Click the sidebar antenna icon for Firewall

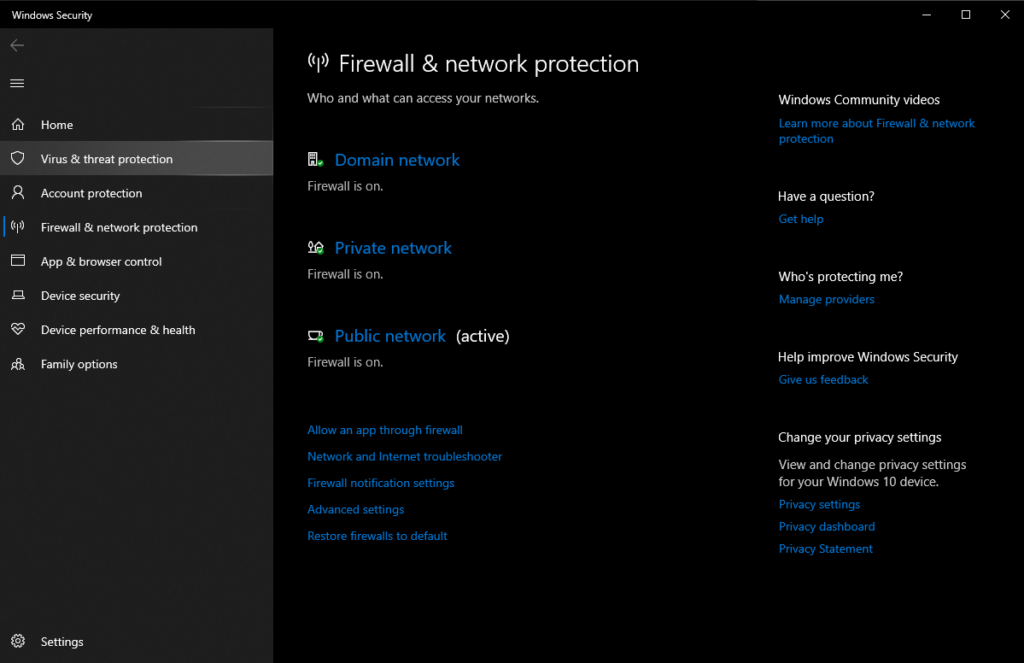18,227
